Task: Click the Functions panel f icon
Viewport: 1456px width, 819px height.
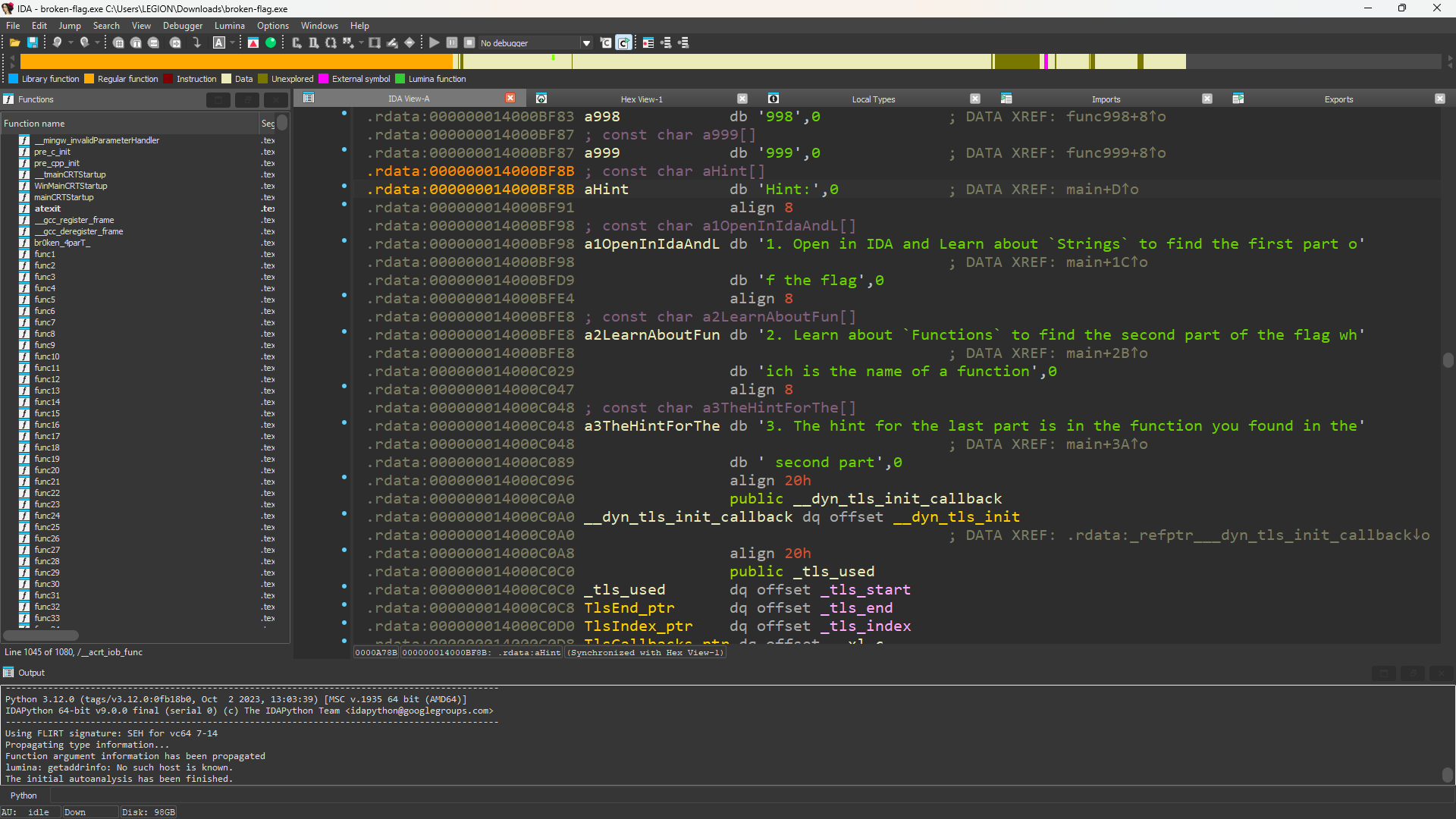Action: (8, 99)
